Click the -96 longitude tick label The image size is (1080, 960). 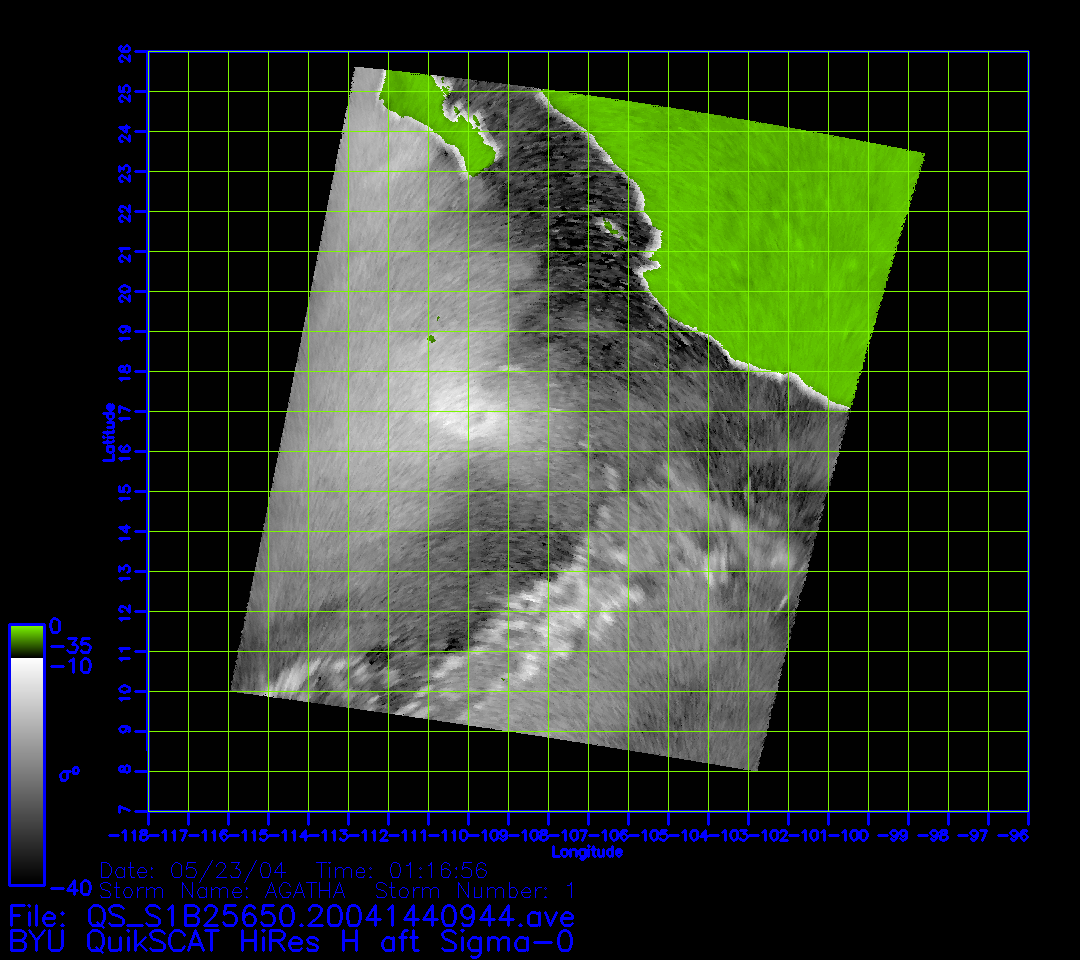[1016, 835]
